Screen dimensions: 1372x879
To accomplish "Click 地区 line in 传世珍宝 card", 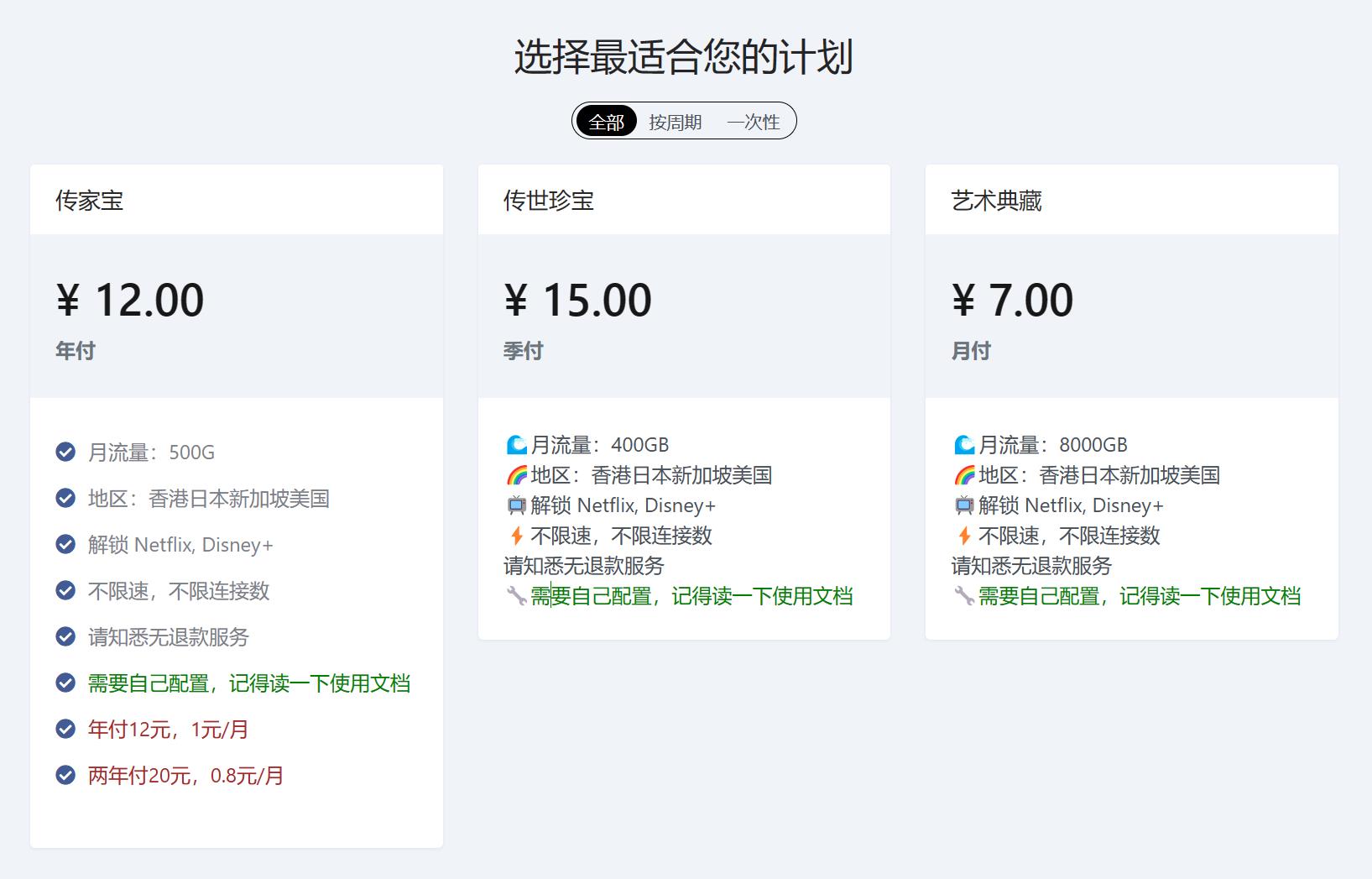I will click(651, 475).
